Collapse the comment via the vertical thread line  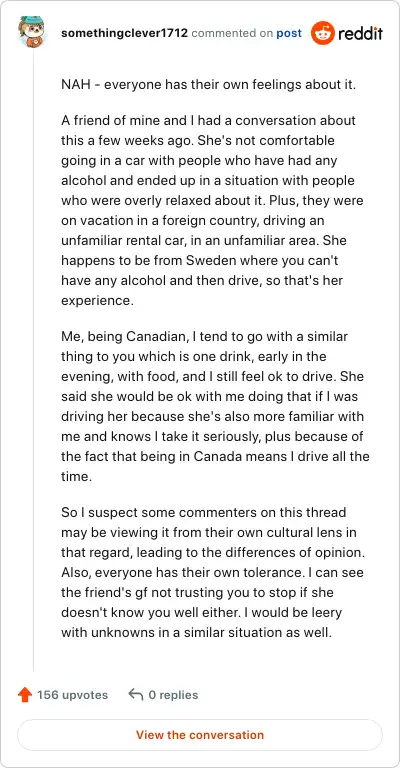(x=33, y=360)
